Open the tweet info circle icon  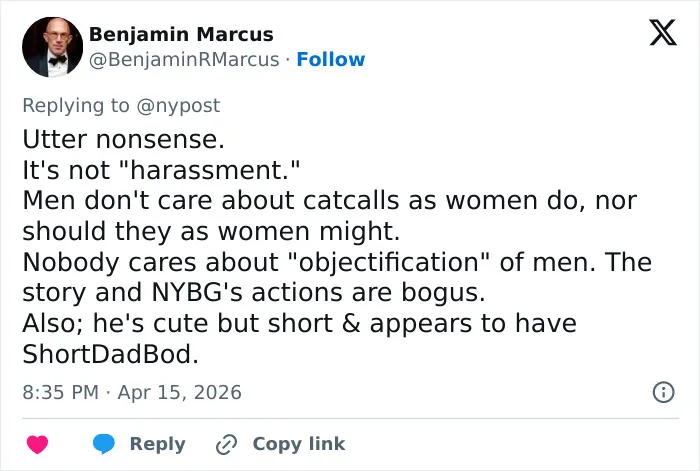click(663, 392)
